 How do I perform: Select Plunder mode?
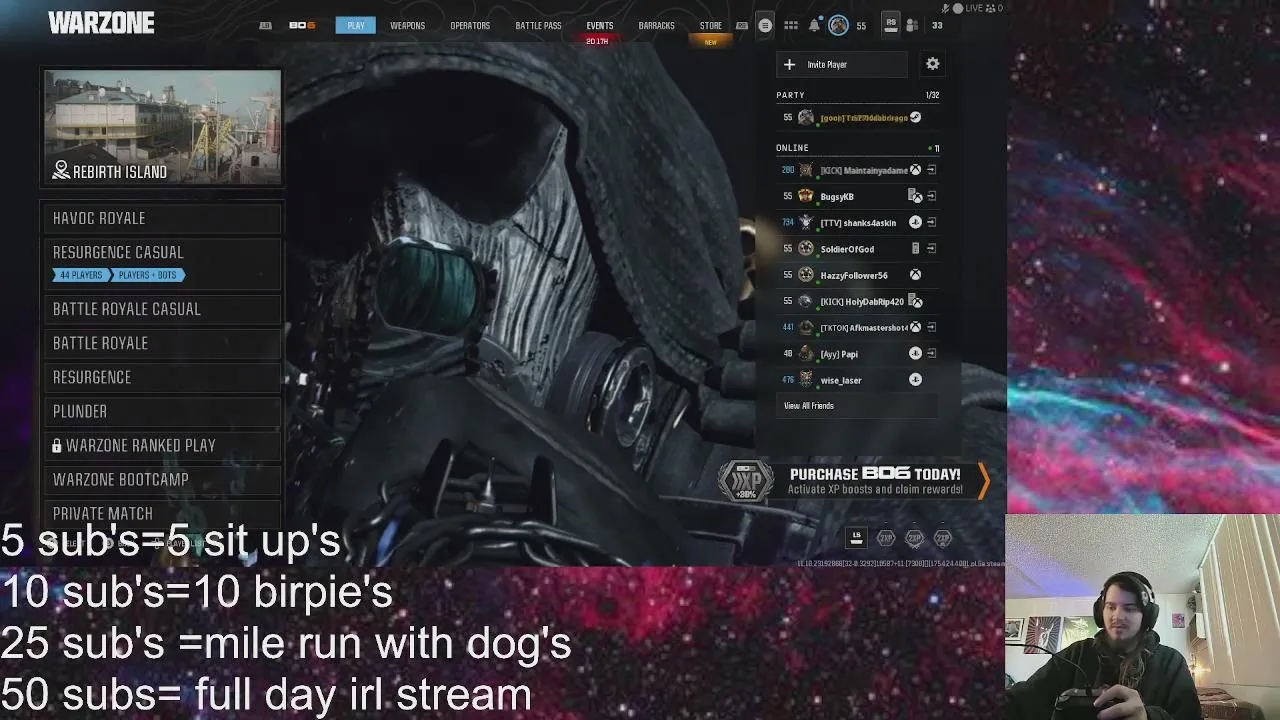[x=162, y=411]
